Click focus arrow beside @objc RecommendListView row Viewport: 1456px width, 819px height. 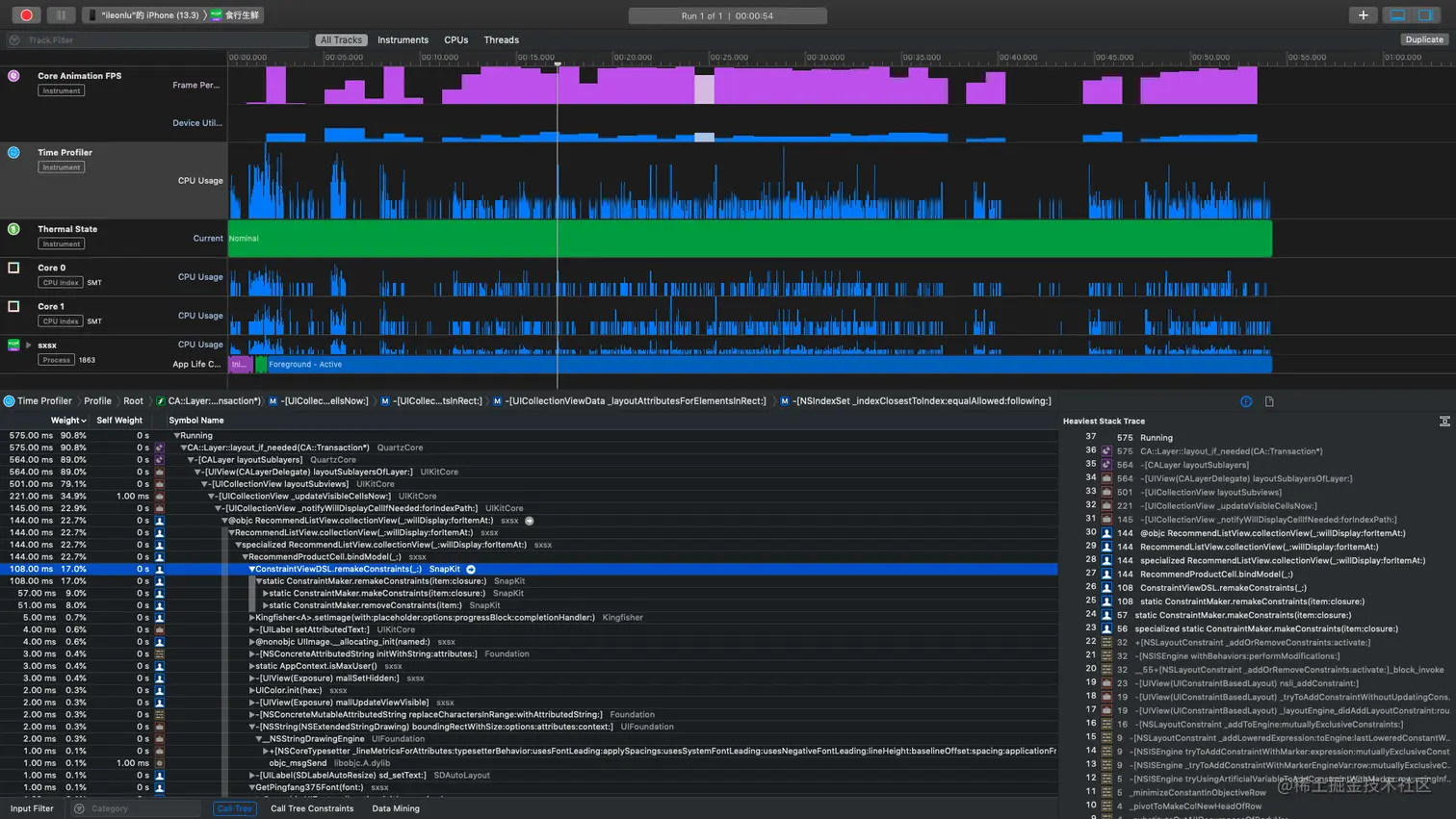click(x=529, y=521)
